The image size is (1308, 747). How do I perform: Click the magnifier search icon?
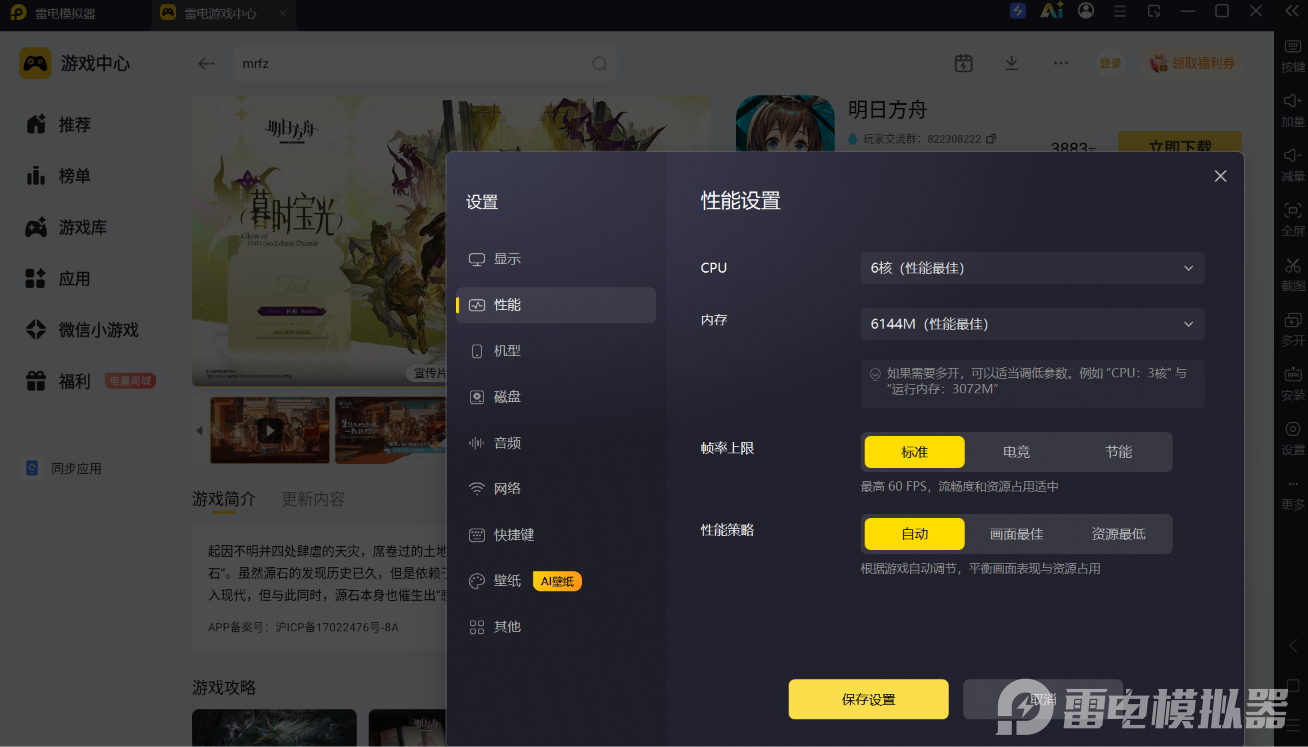click(600, 63)
